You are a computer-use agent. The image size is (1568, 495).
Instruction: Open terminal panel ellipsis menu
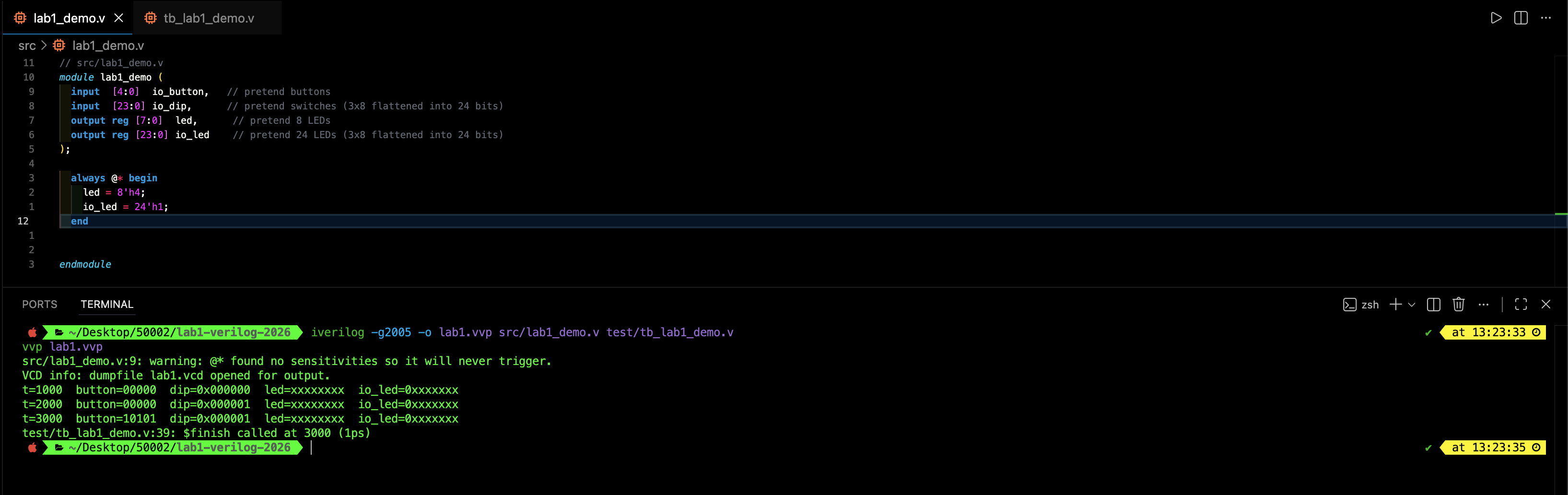1484,305
